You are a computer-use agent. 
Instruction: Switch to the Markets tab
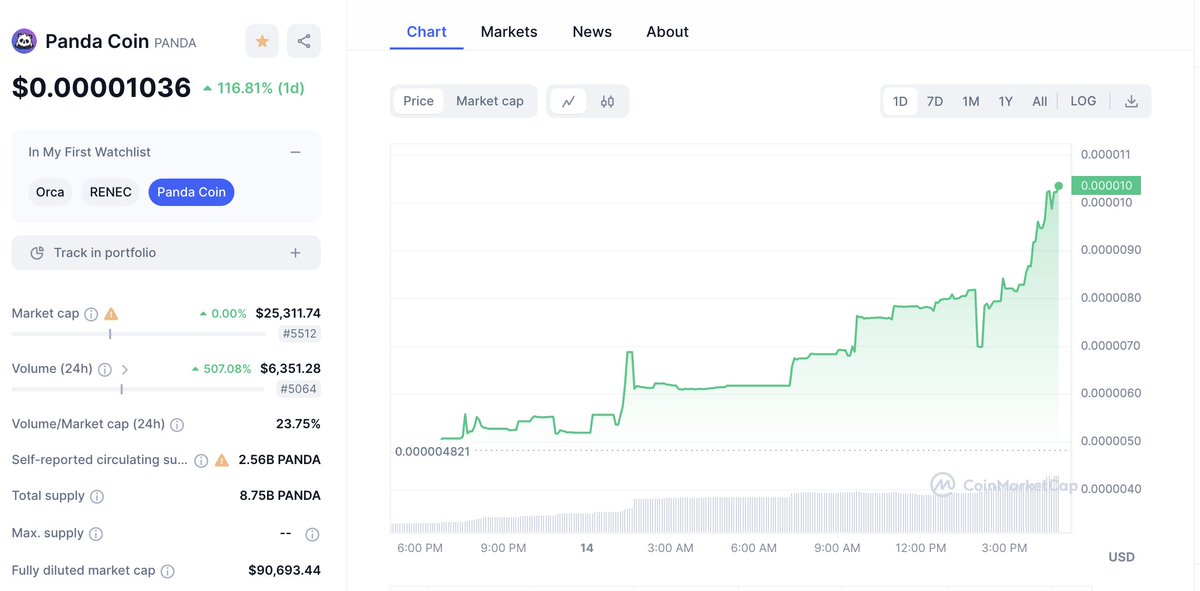[509, 31]
